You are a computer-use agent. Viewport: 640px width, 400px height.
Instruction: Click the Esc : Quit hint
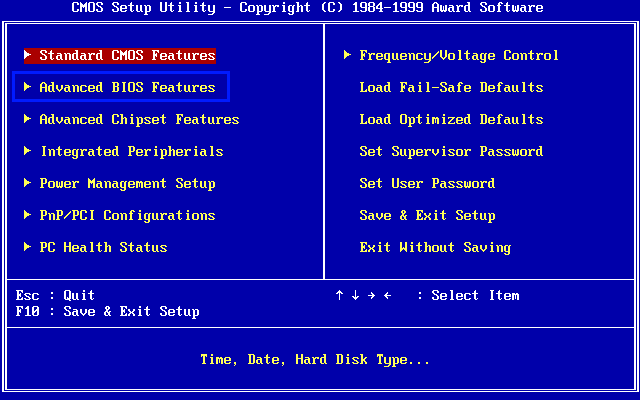click(x=55, y=295)
